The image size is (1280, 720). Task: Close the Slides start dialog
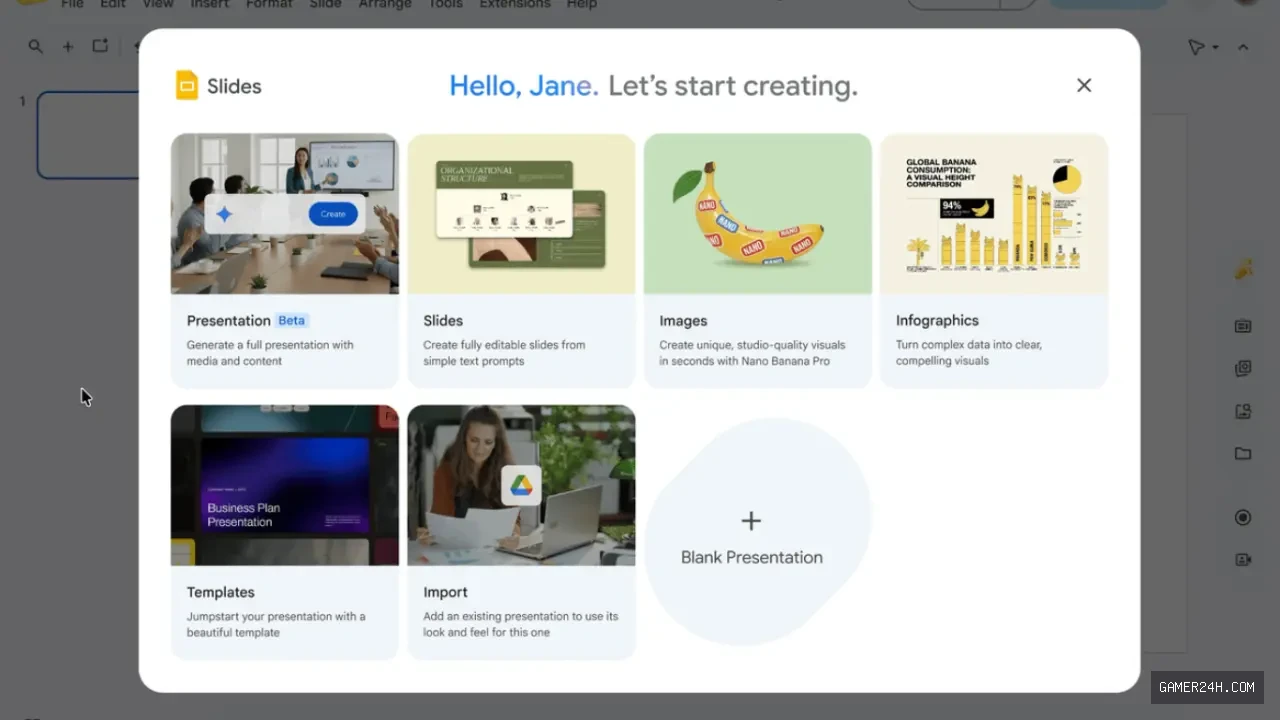[1084, 86]
